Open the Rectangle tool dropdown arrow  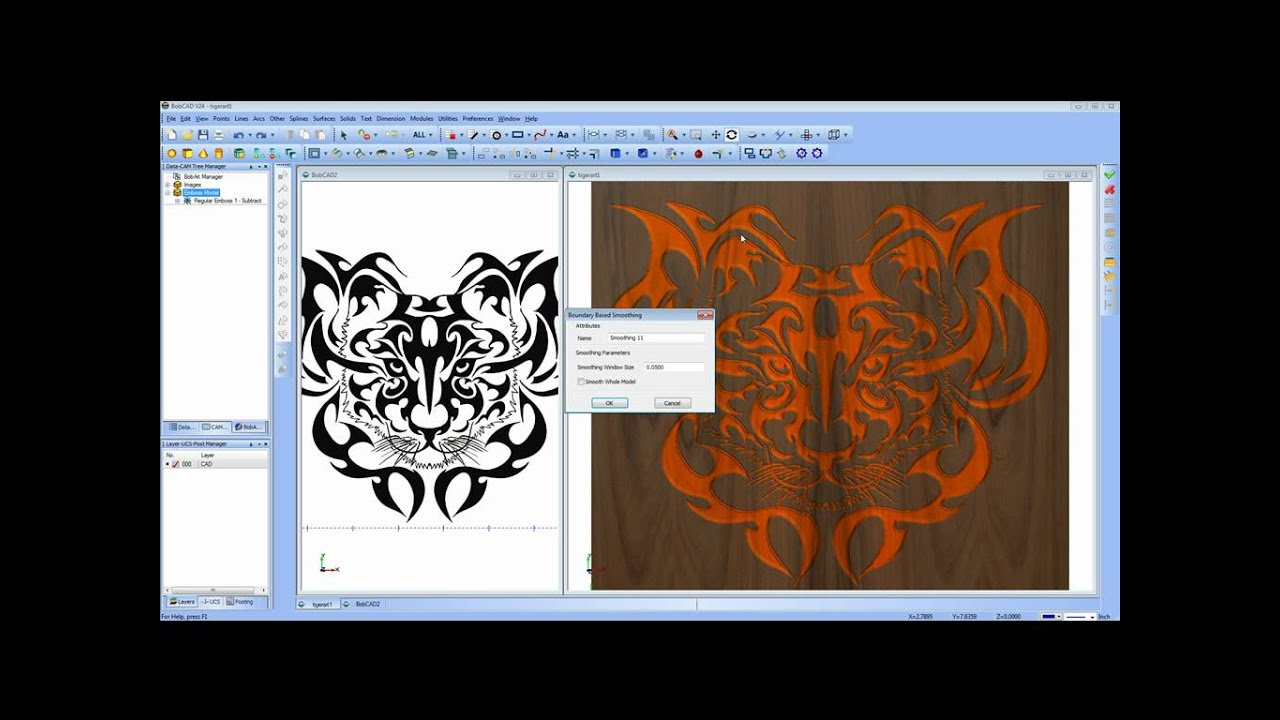pyautogui.click(x=529, y=135)
